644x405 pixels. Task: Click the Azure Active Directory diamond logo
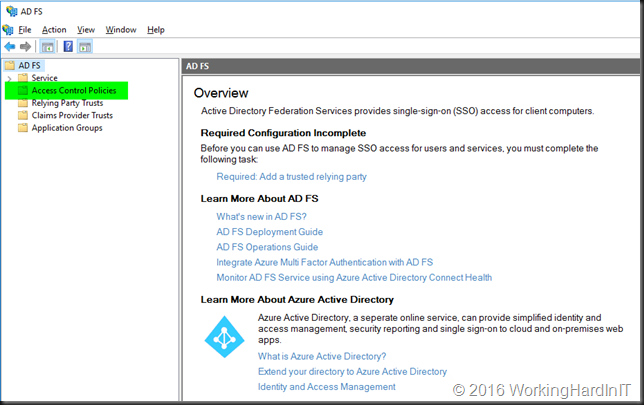(x=225, y=337)
